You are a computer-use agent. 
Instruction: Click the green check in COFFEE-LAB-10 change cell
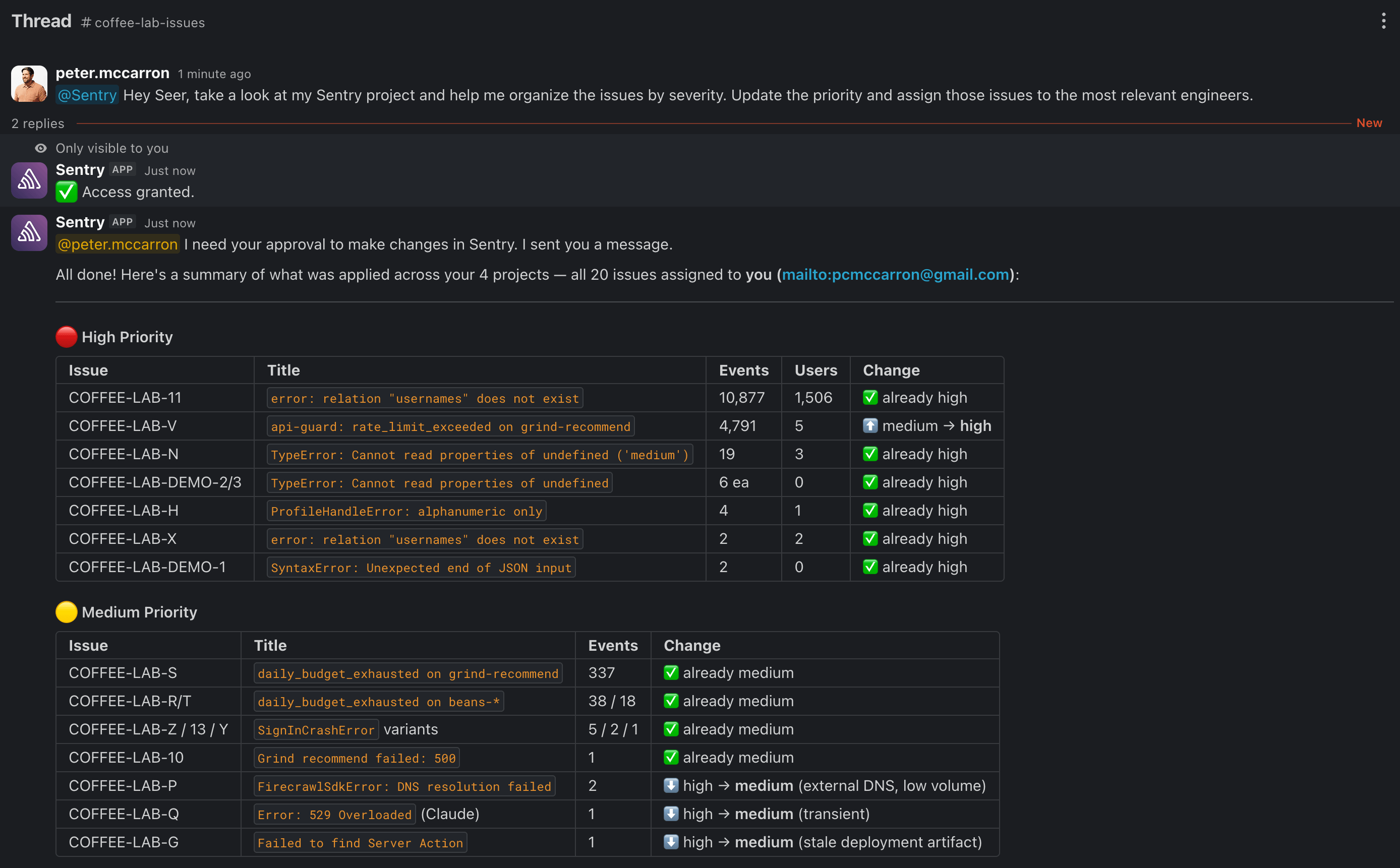[x=671, y=757]
